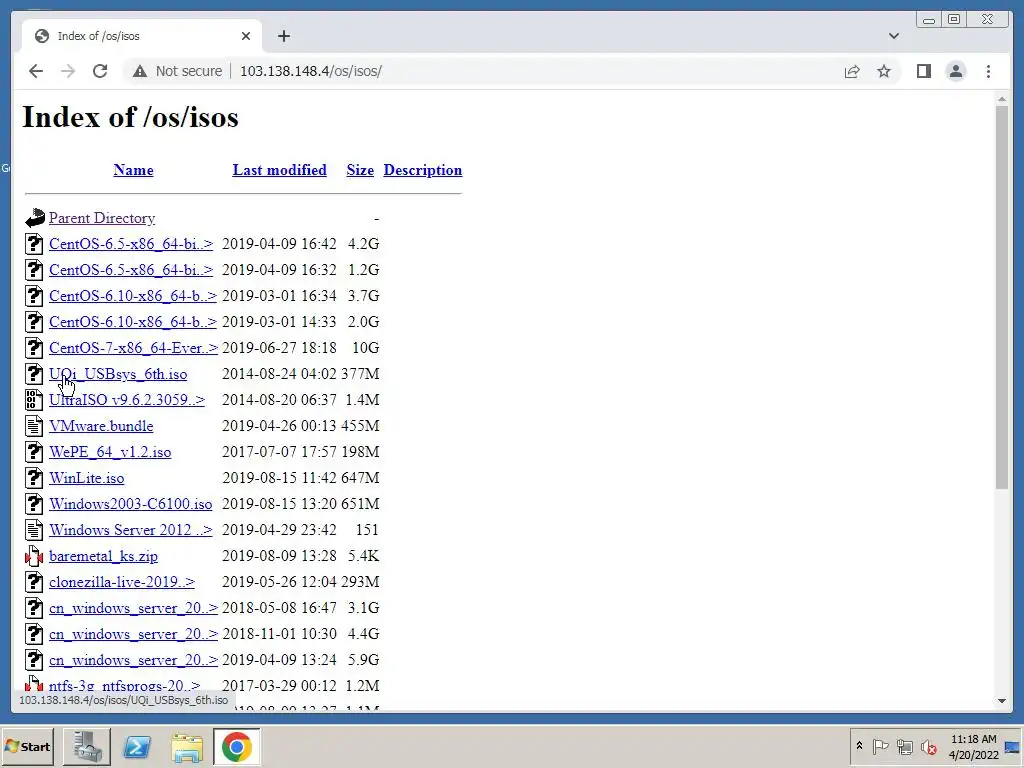Open the Chrome profile icon
Screen dimensions: 1024x768
click(955, 71)
